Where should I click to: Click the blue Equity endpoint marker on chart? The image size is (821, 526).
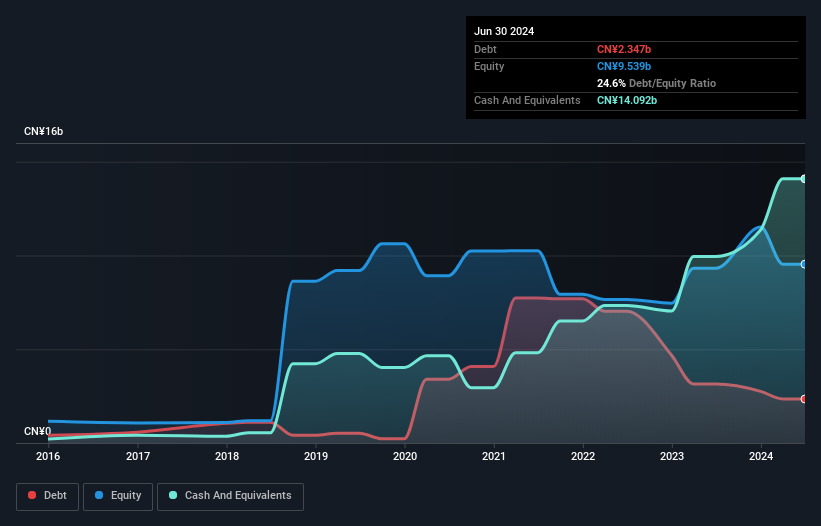(x=803, y=264)
